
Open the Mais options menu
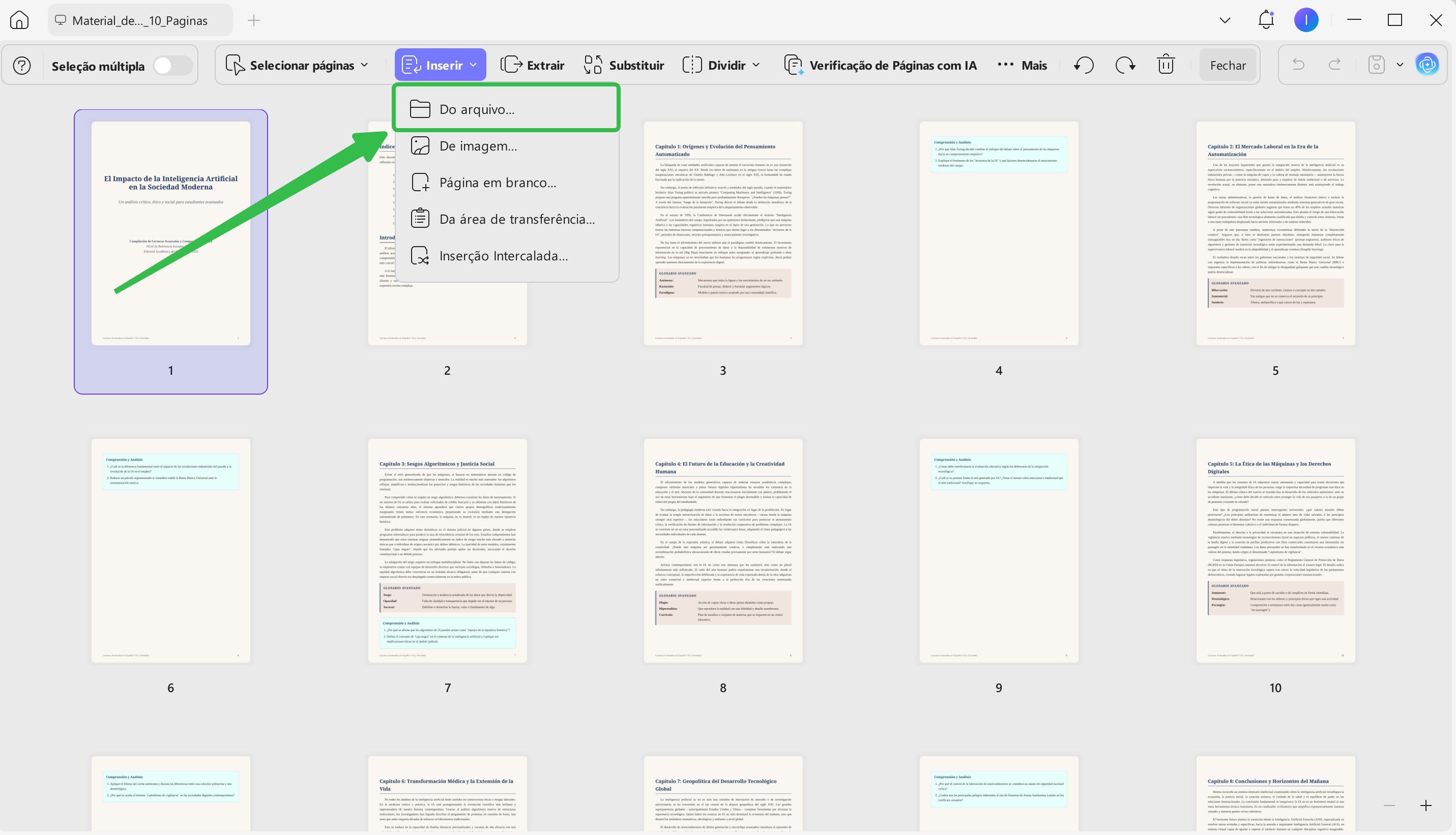[x=1022, y=65]
